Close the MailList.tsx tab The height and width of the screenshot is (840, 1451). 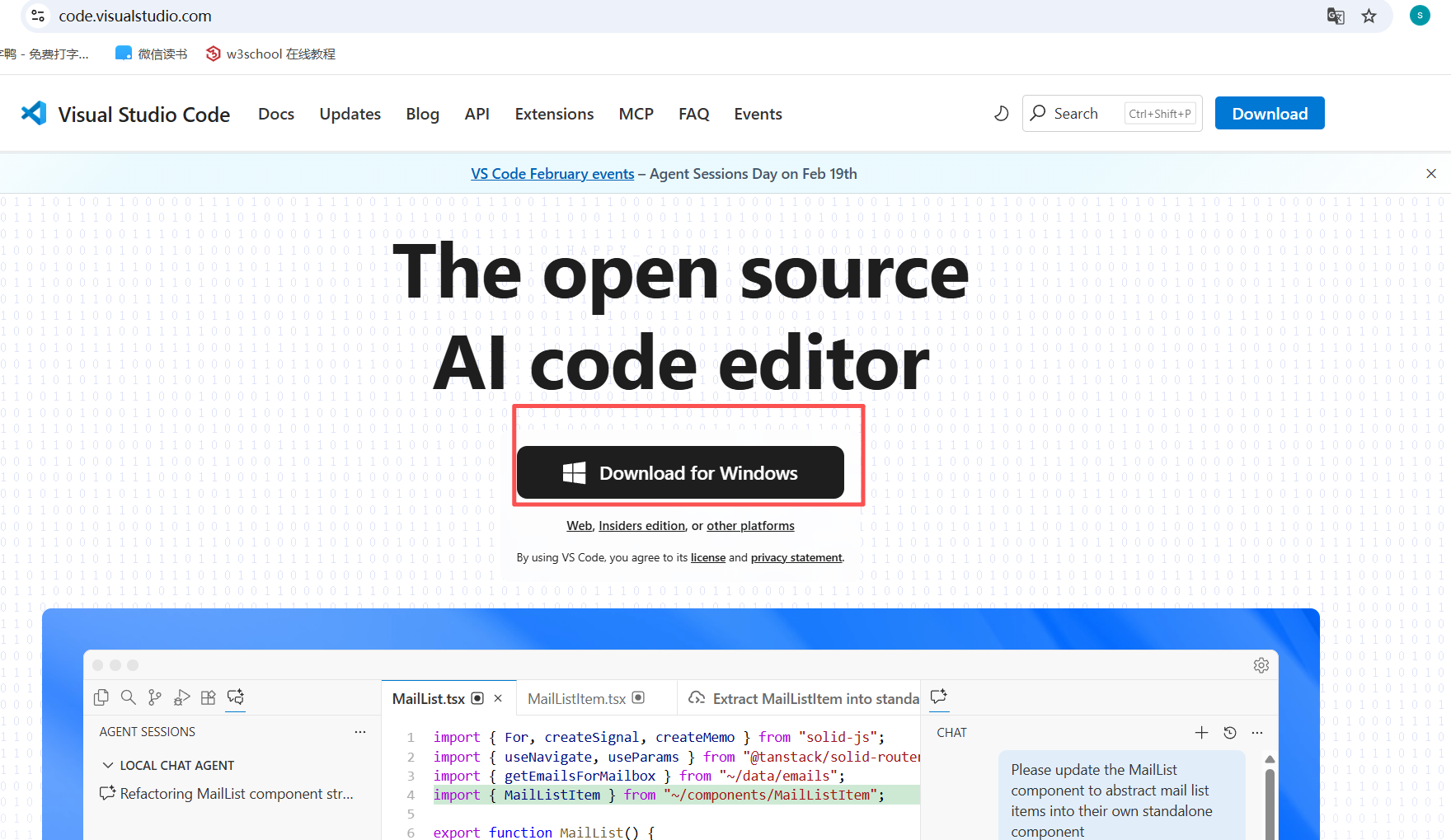498,698
